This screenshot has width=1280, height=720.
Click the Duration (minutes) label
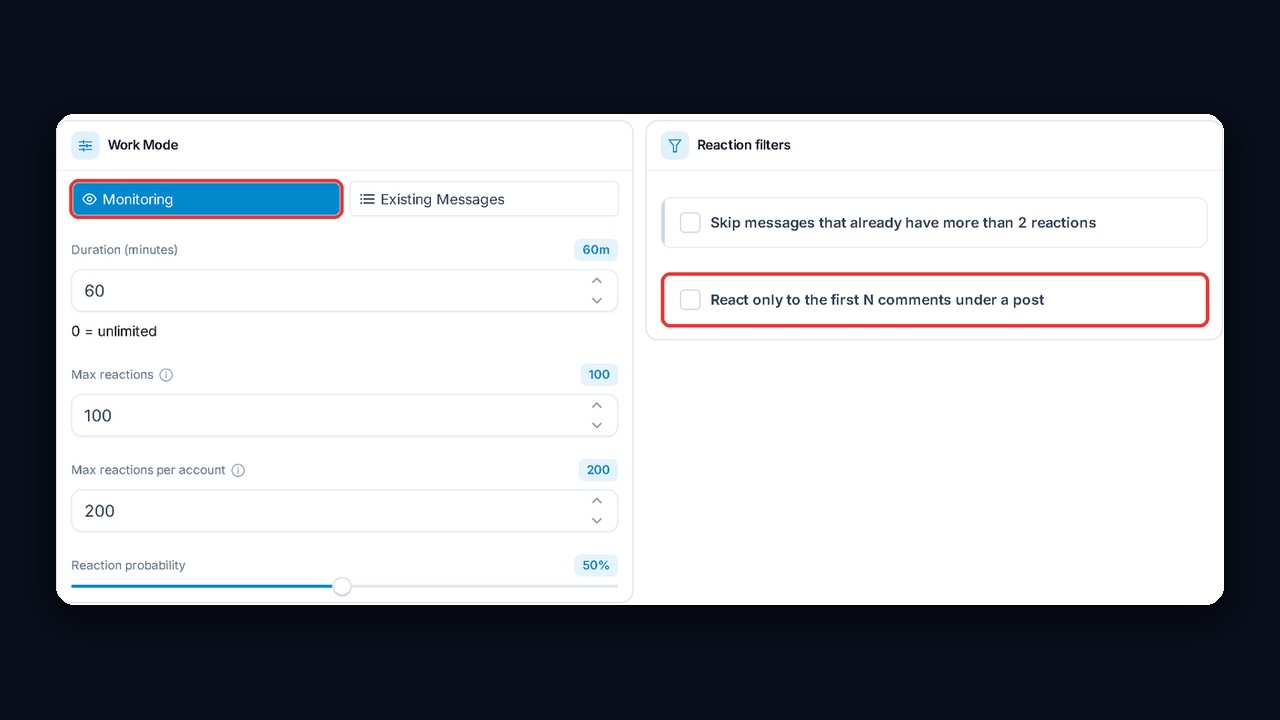point(124,250)
